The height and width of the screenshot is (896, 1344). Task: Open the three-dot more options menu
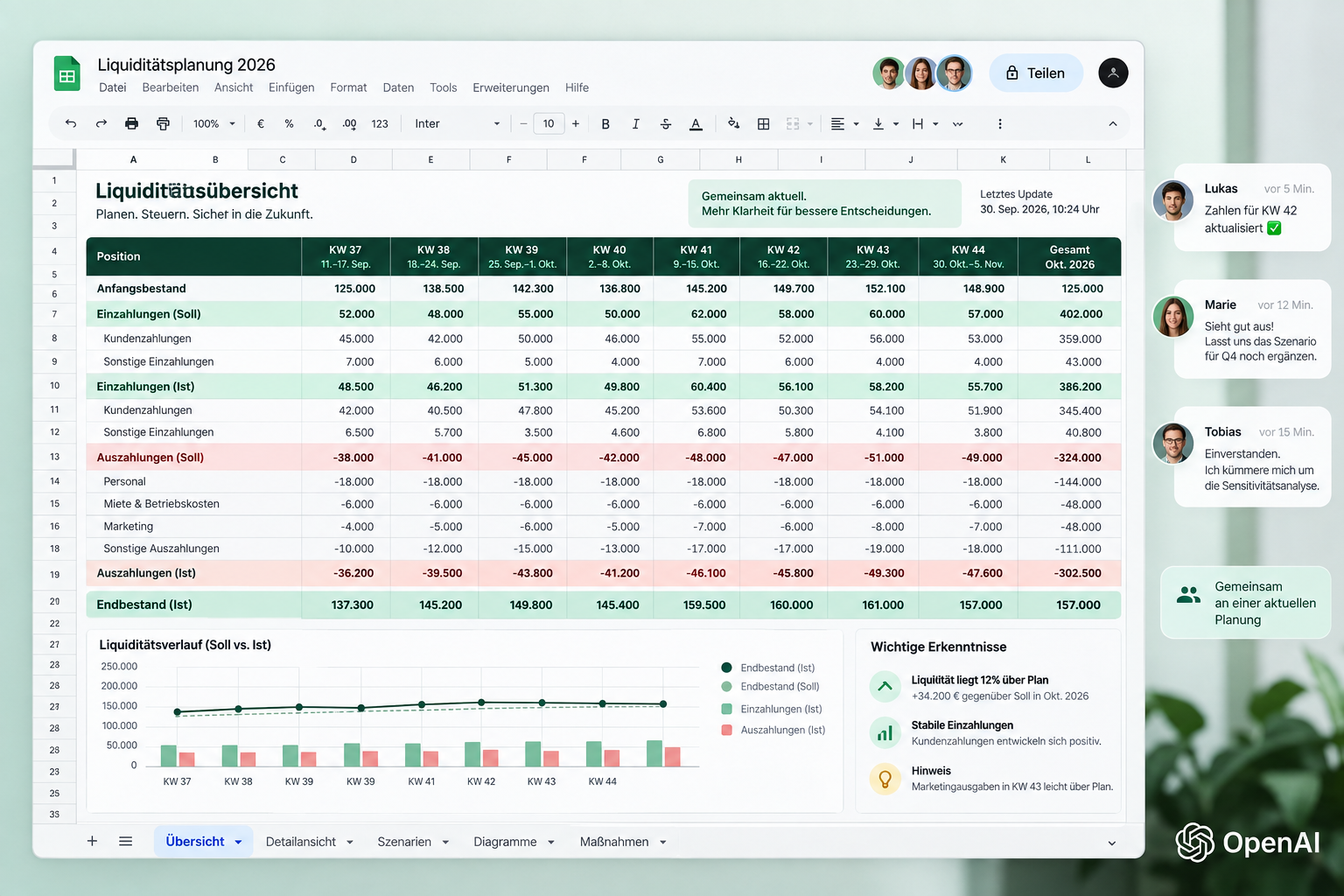click(x=999, y=123)
